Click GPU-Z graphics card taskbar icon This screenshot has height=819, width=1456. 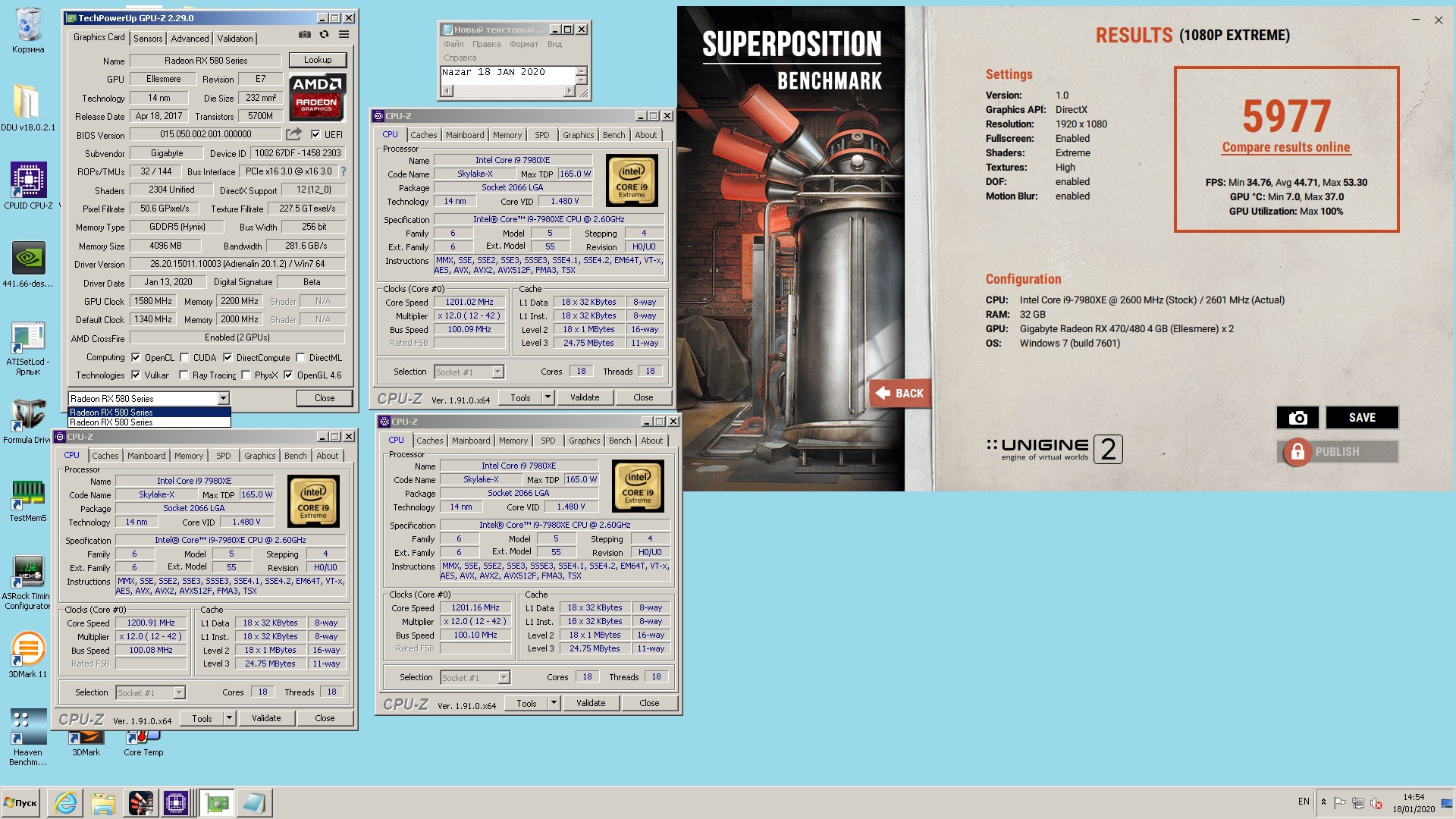click(x=217, y=802)
